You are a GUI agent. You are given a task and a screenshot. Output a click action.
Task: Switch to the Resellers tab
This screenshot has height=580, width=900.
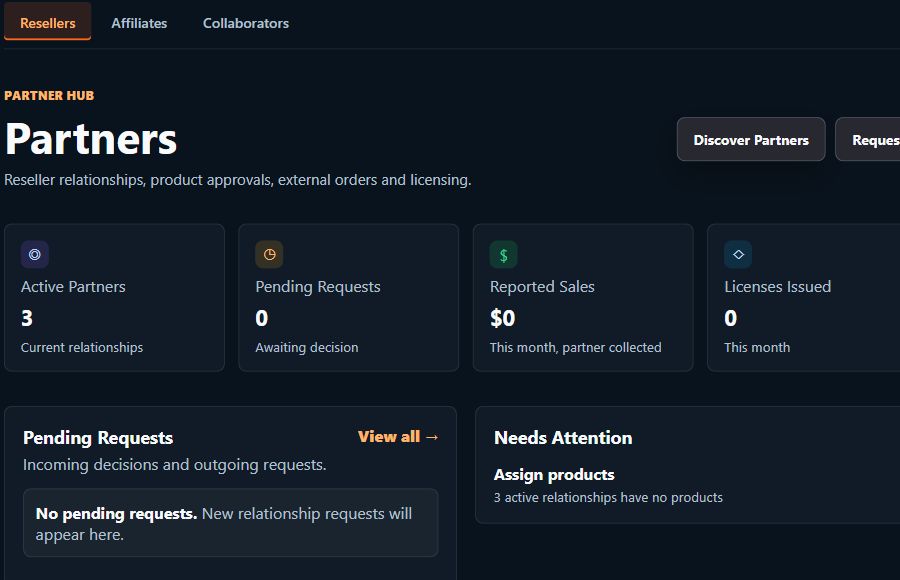pyautogui.click(x=48, y=23)
